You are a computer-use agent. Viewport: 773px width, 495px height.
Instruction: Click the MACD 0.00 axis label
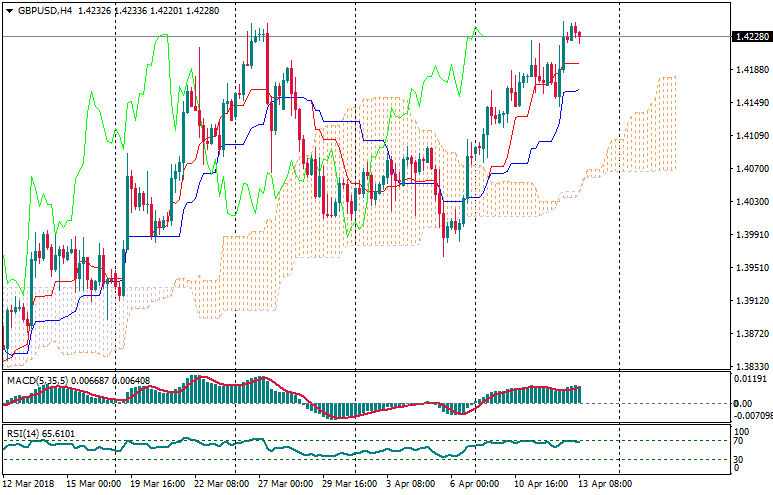click(x=741, y=403)
